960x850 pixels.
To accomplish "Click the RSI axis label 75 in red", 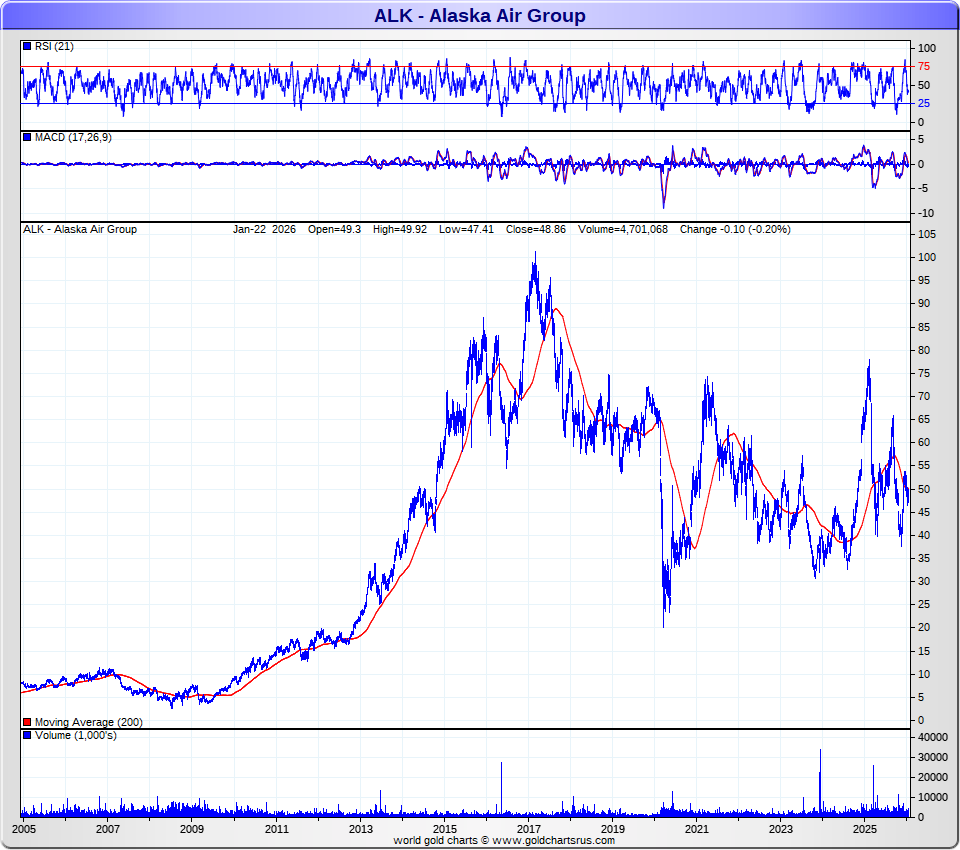I will click(923, 66).
